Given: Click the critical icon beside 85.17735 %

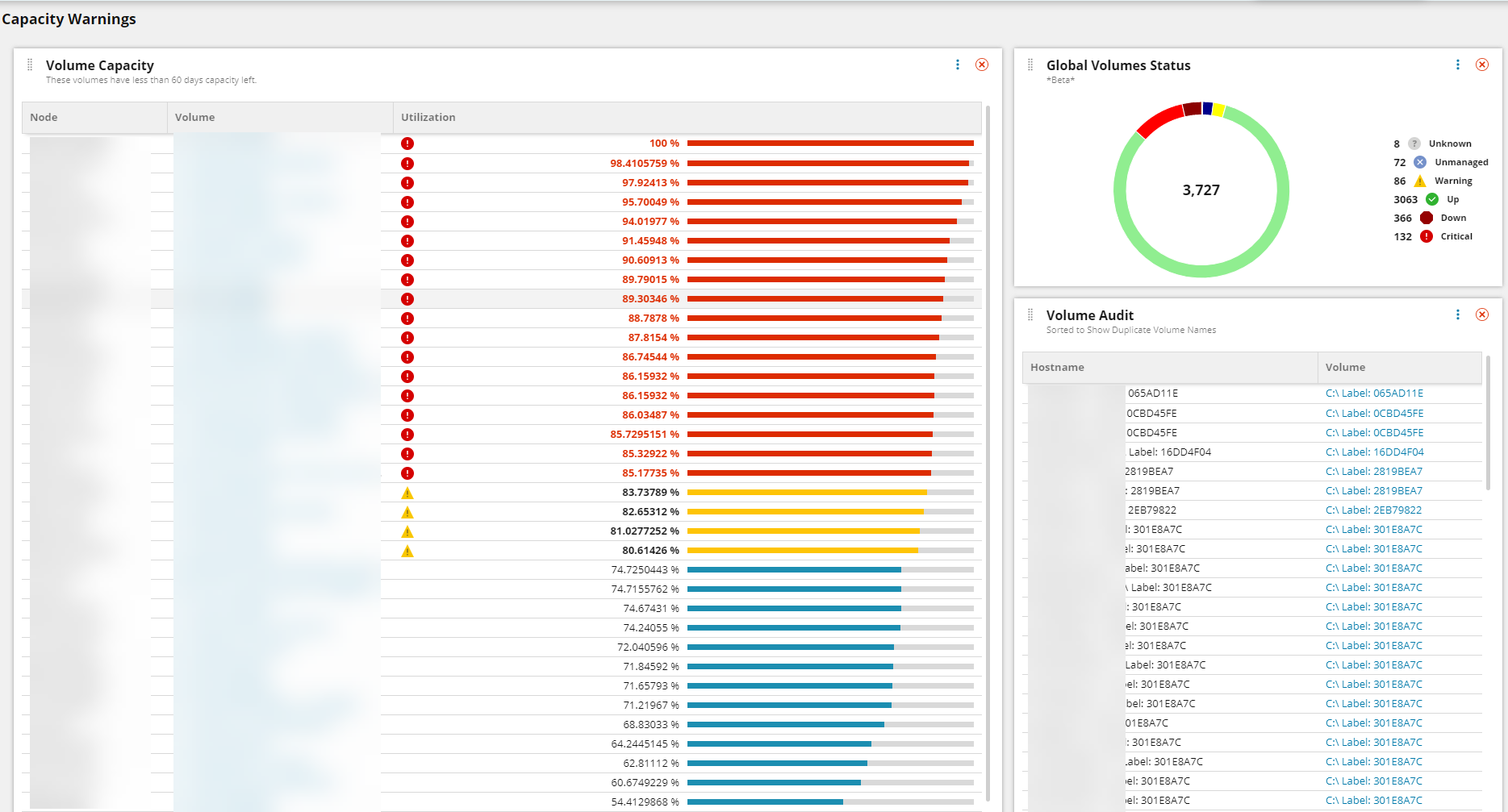Looking at the screenshot, I should click(x=407, y=473).
